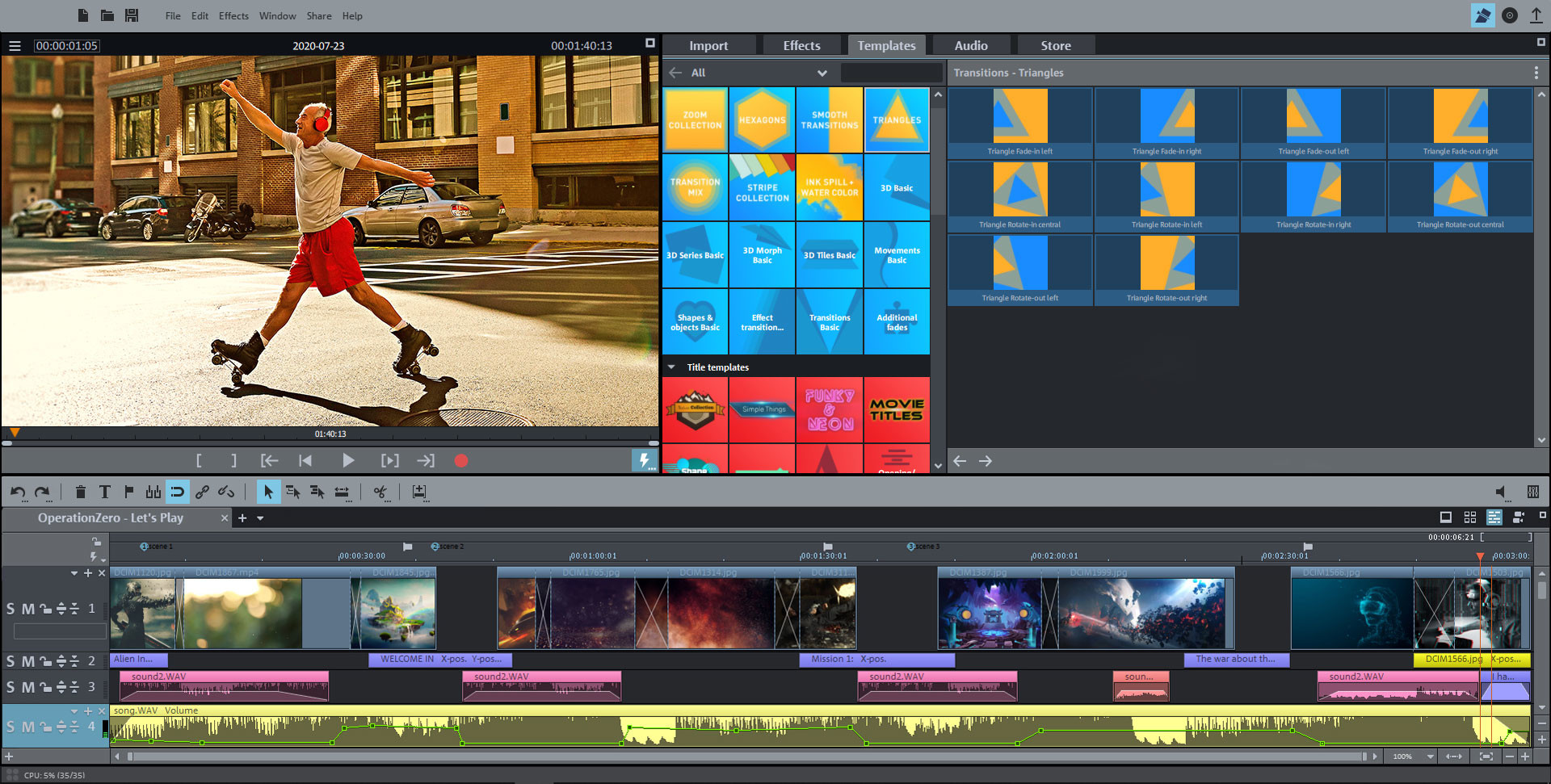Mute track 1 with its M button
Screen dimensions: 1551x784
click(27, 609)
